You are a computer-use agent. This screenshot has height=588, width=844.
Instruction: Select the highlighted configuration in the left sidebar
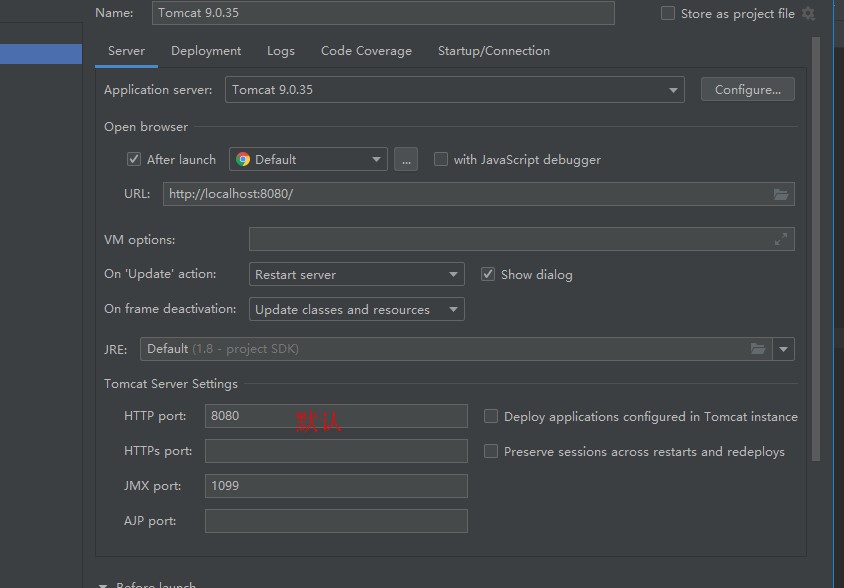click(41, 54)
